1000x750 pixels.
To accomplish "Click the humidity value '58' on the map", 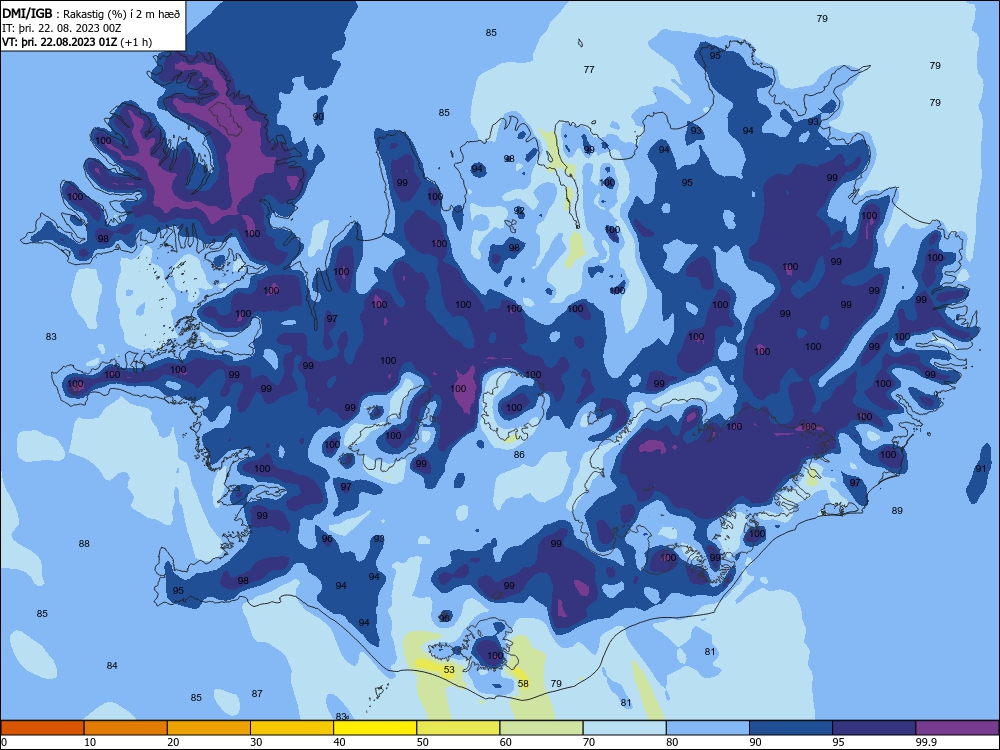I will click(x=523, y=684).
